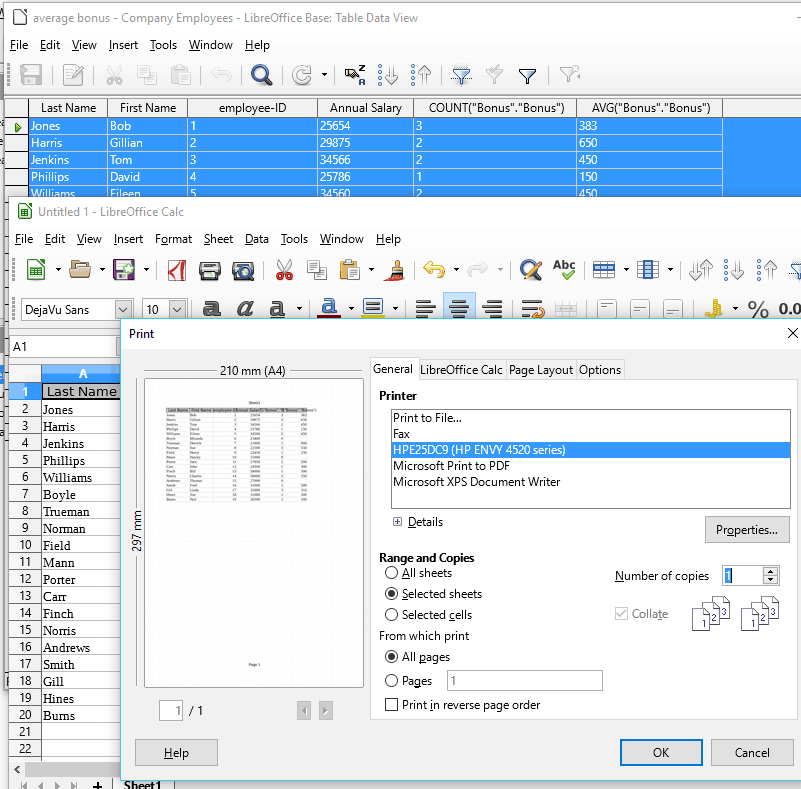Viewport: 801px width, 789px height.
Task: Open Undo history dropdown arrow in Calc
Action: click(456, 270)
